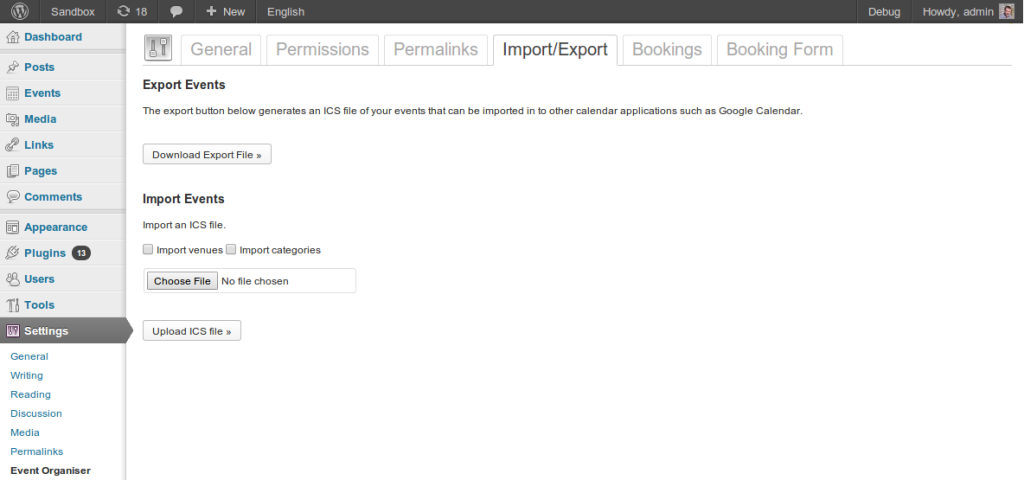Click the Users sidebar icon
Viewport: 1024px width, 480px height.
pos(12,279)
